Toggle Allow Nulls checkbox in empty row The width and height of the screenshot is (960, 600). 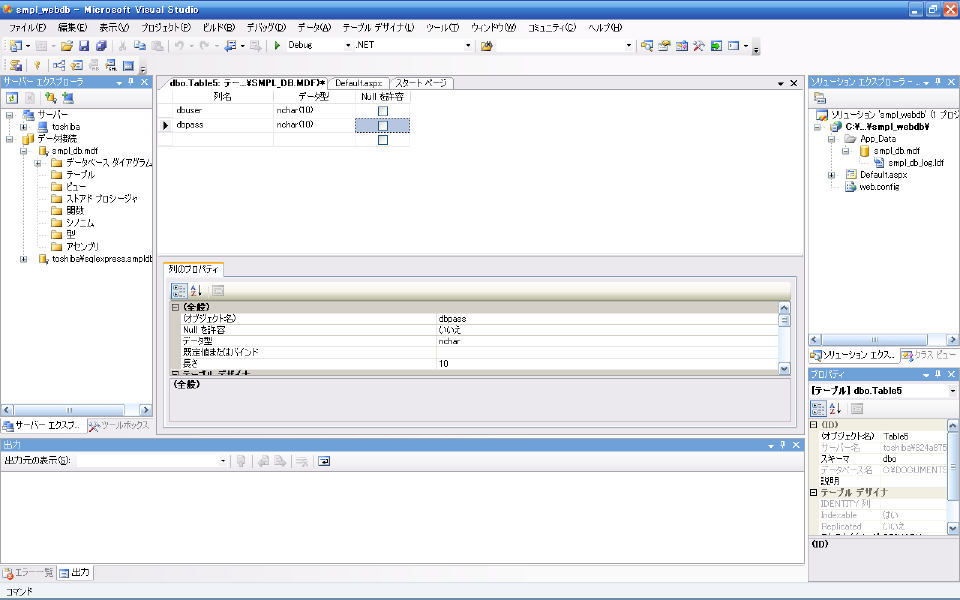383,140
